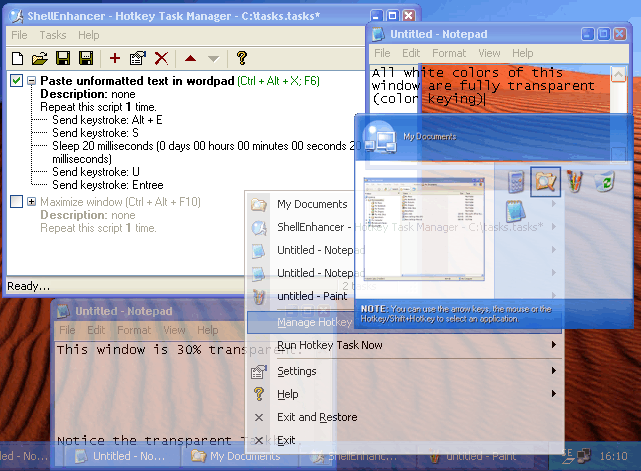Select 'Send keystroke: U' row

[x=96, y=172]
